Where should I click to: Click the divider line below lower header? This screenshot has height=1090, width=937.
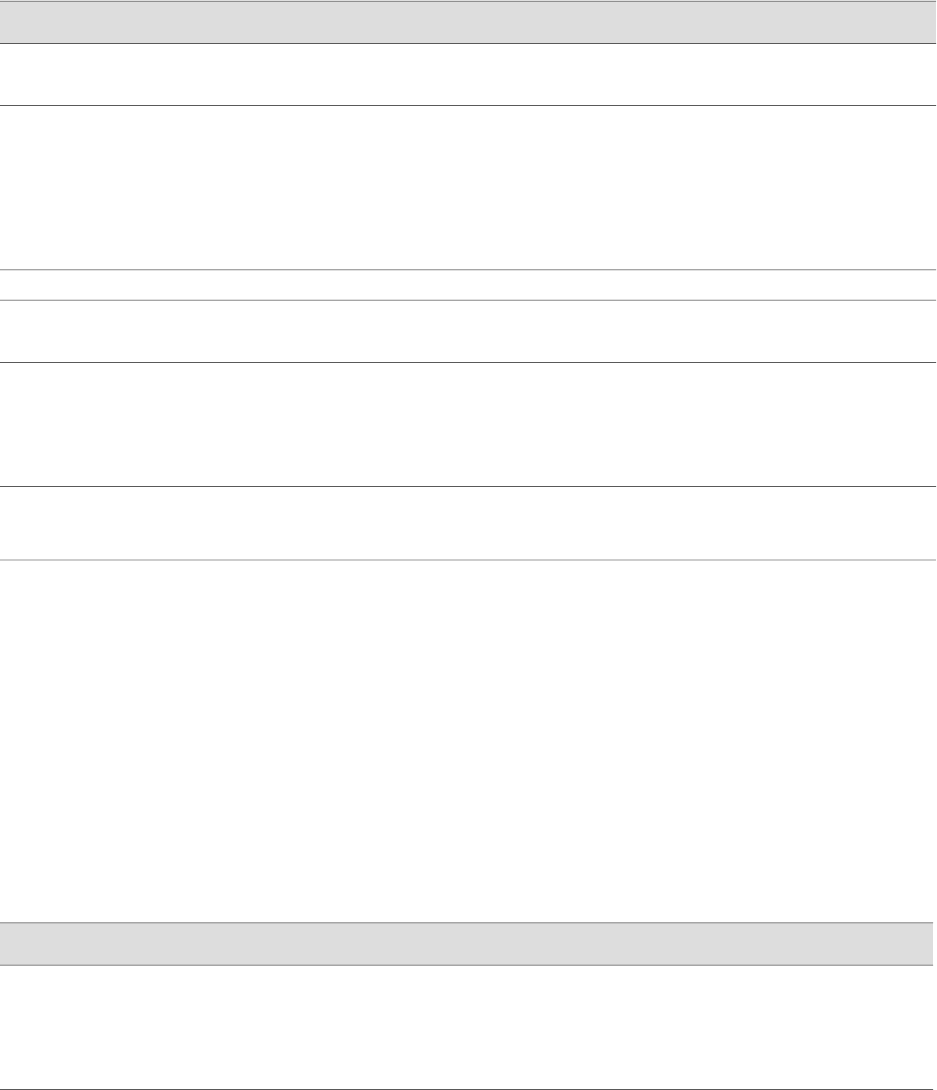tap(468, 965)
